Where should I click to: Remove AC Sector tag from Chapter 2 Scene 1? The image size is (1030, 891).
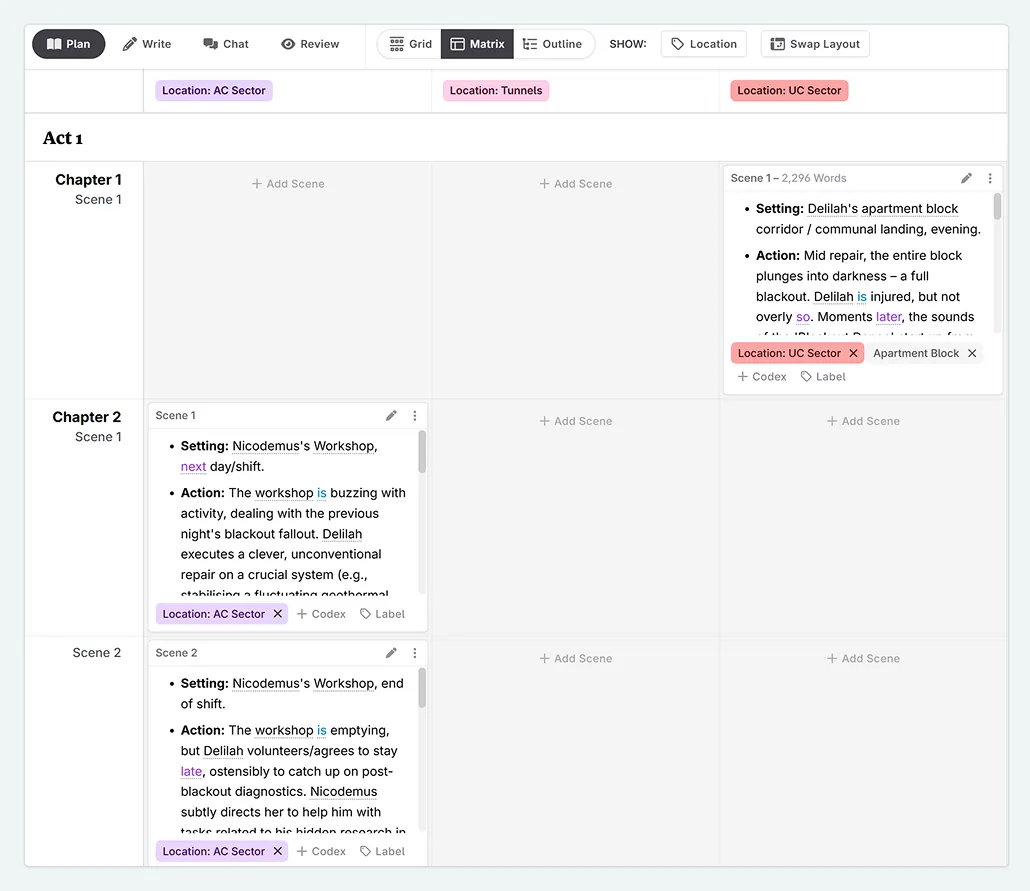278,614
